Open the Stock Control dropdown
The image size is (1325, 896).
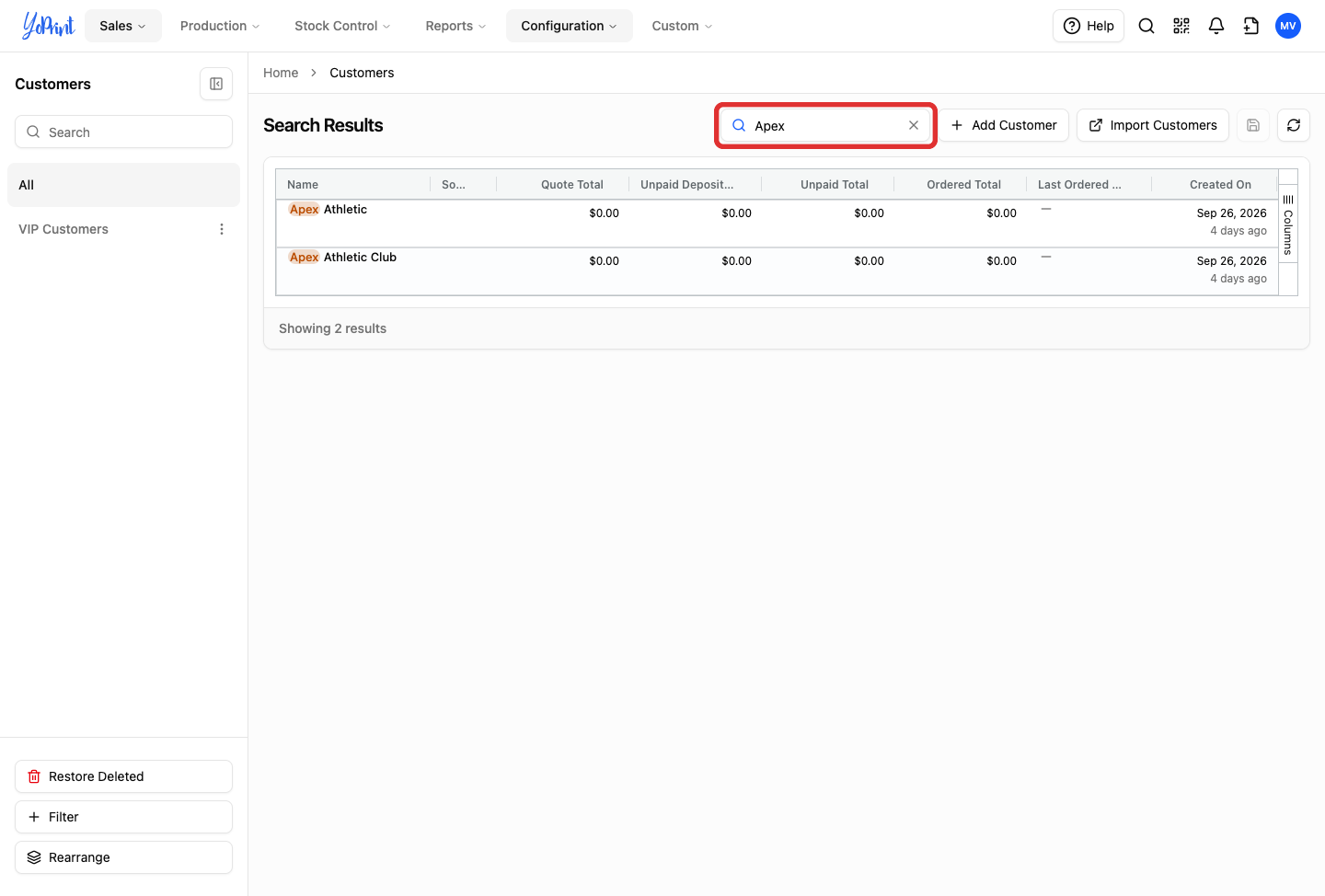(x=342, y=26)
